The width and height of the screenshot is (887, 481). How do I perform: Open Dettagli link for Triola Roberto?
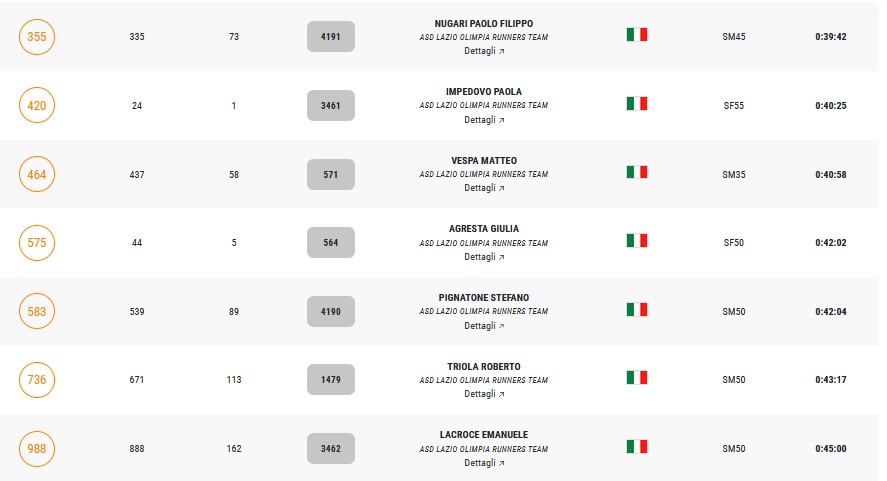point(484,394)
